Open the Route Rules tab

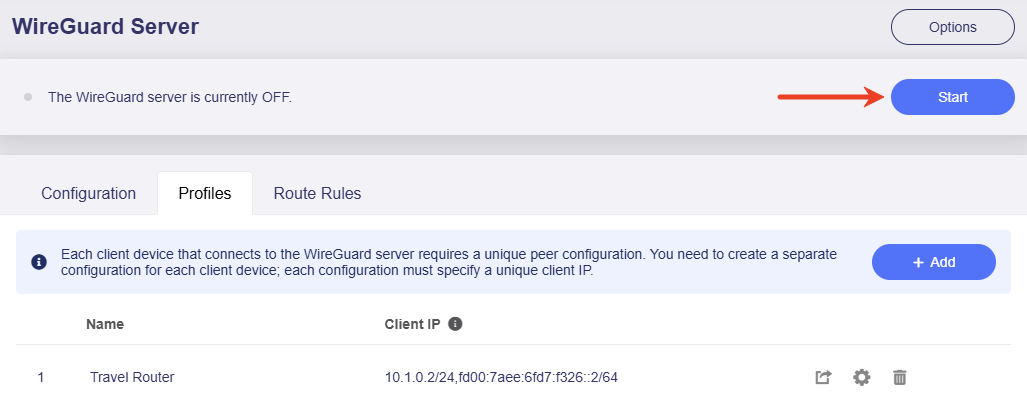317,194
